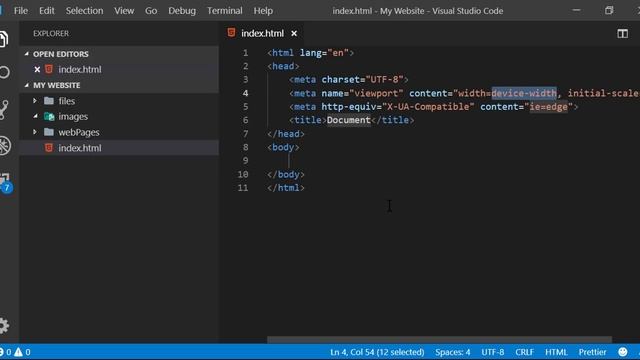Minimize the VS Code window
The width and height of the screenshot is (640, 360).
click(576, 11)
